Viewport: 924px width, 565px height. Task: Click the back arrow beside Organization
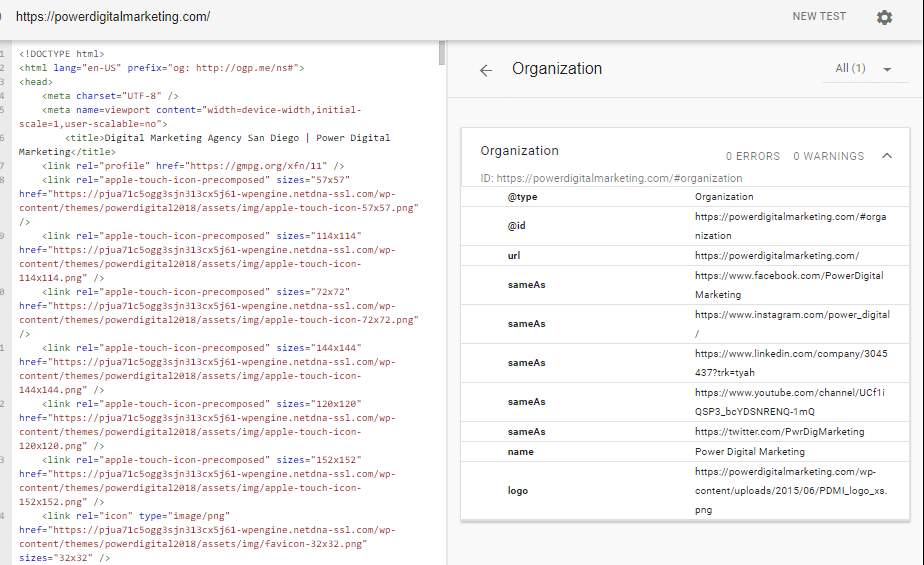coord(486,70)
